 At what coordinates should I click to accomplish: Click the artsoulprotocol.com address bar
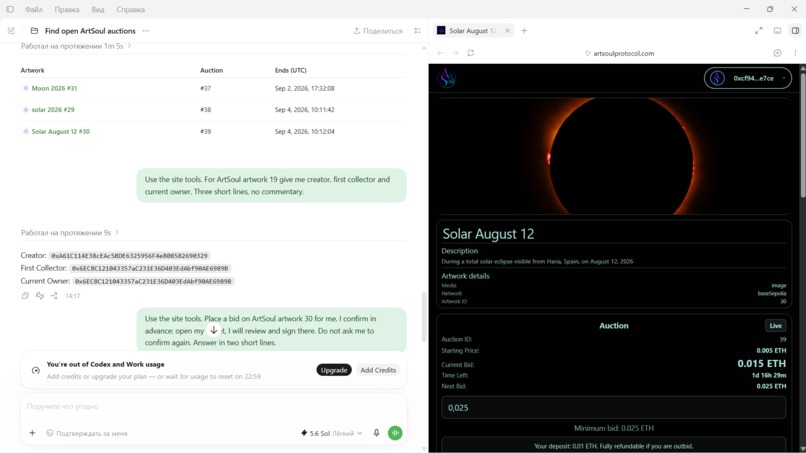tap(619, 53)
